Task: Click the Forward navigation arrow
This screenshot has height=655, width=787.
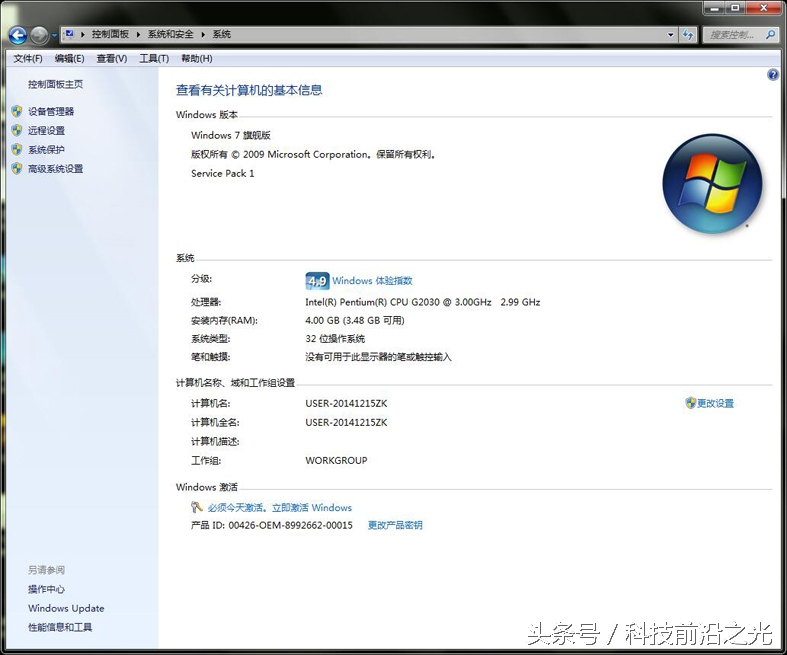Action: 39,35
